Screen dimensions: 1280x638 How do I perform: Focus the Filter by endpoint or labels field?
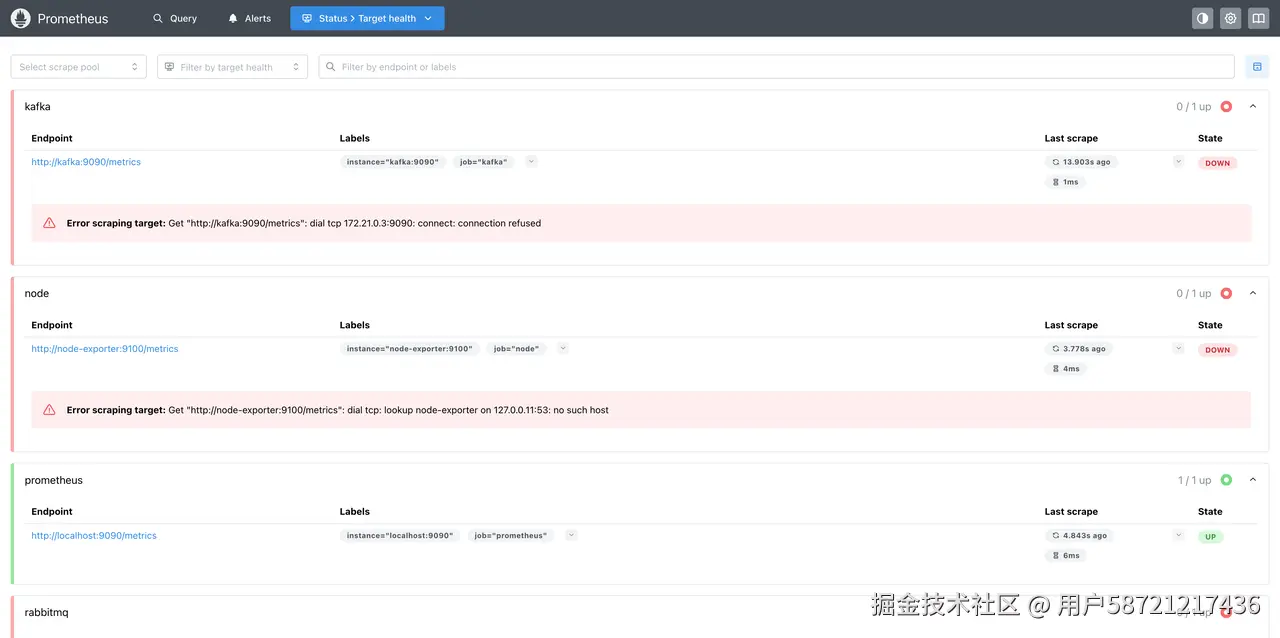click(x=777, y=67)
